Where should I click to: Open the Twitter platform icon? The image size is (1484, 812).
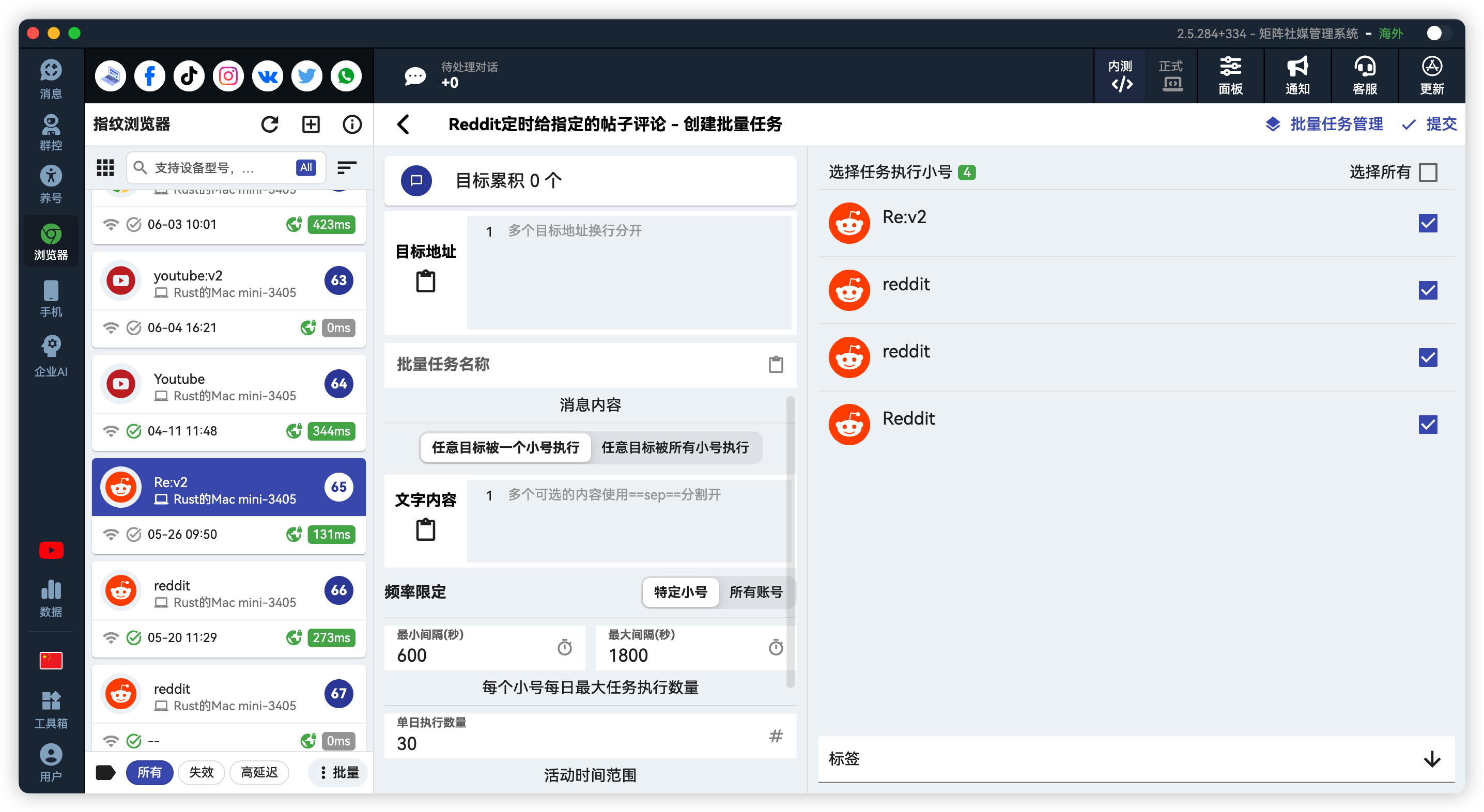point(306,76)
